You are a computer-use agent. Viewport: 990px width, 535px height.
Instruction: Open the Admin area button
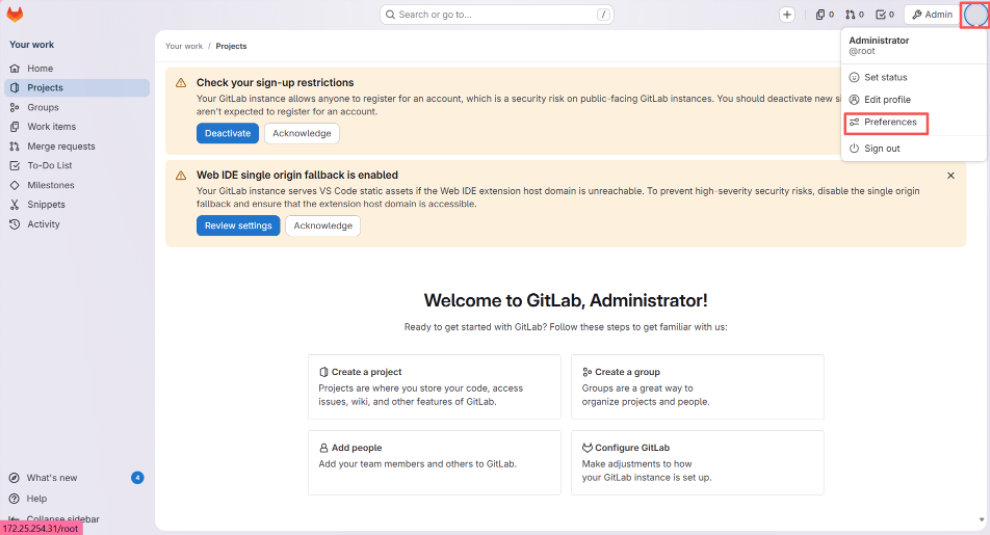click(x=932, y=15)
